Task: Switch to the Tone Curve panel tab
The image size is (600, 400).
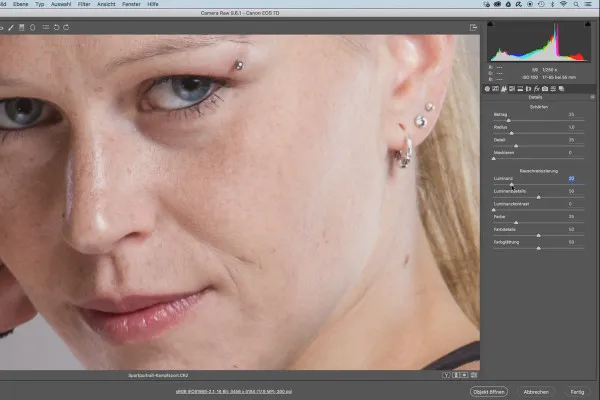Action: tap(495, 89)
